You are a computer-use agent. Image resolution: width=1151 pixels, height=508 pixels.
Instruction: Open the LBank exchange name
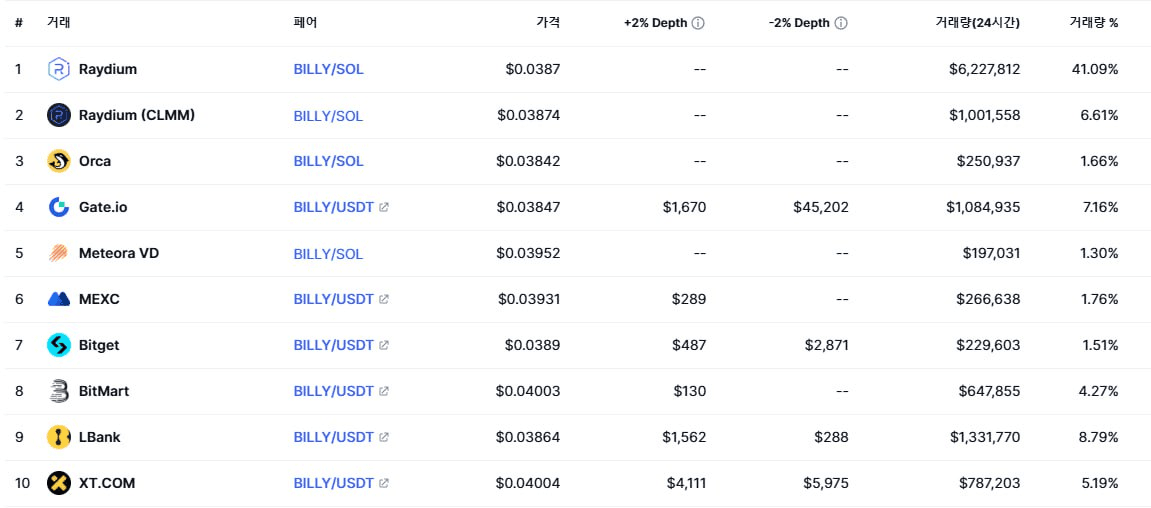tap(99, 438)
